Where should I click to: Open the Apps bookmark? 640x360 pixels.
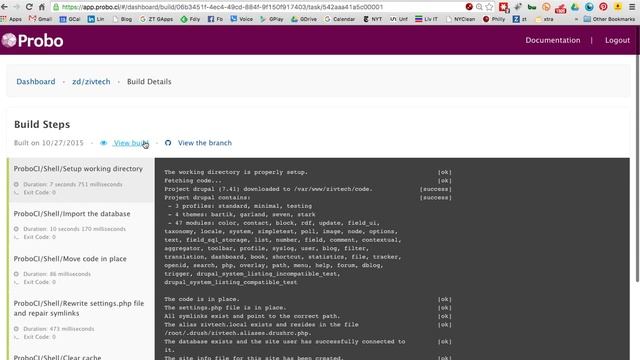(11, 19)
